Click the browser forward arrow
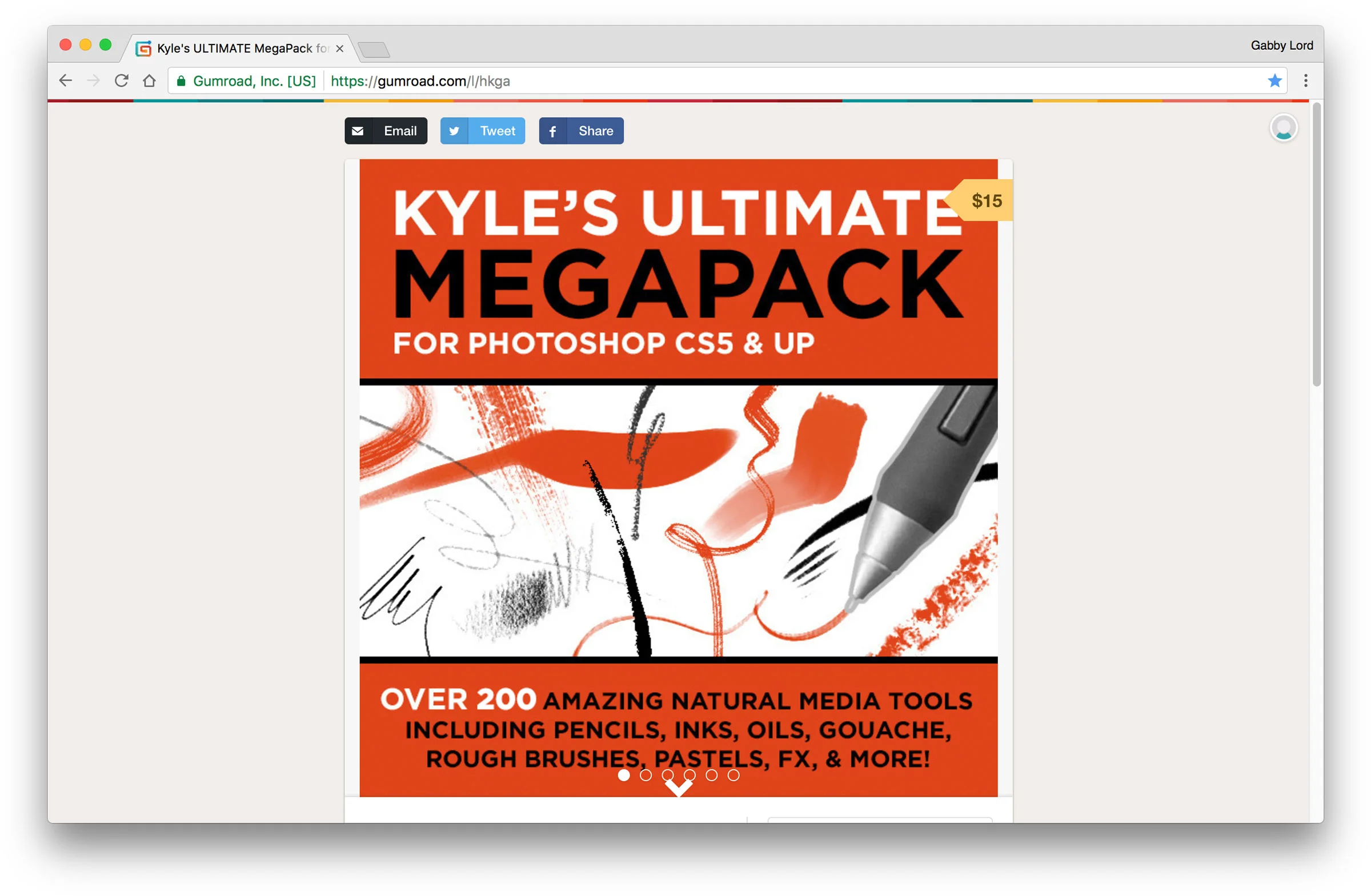Screen dimensions: 1371x896 pyautogui.click(x=93, y=81)
